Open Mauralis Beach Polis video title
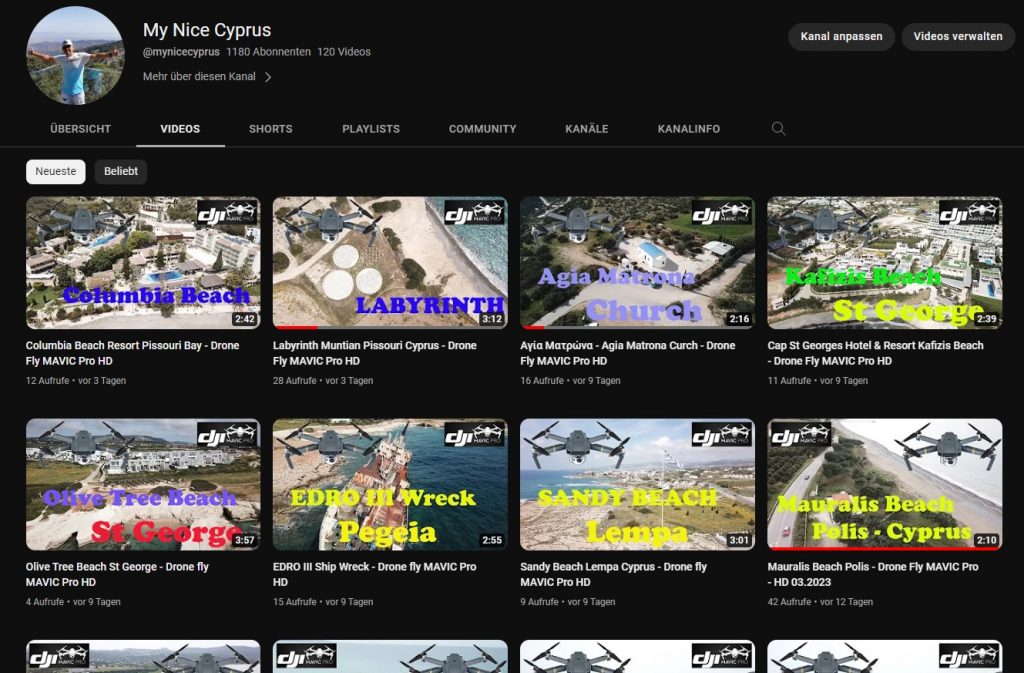Image resolution: width=1024 pixels, height=673 pixels. click(873, 574)
